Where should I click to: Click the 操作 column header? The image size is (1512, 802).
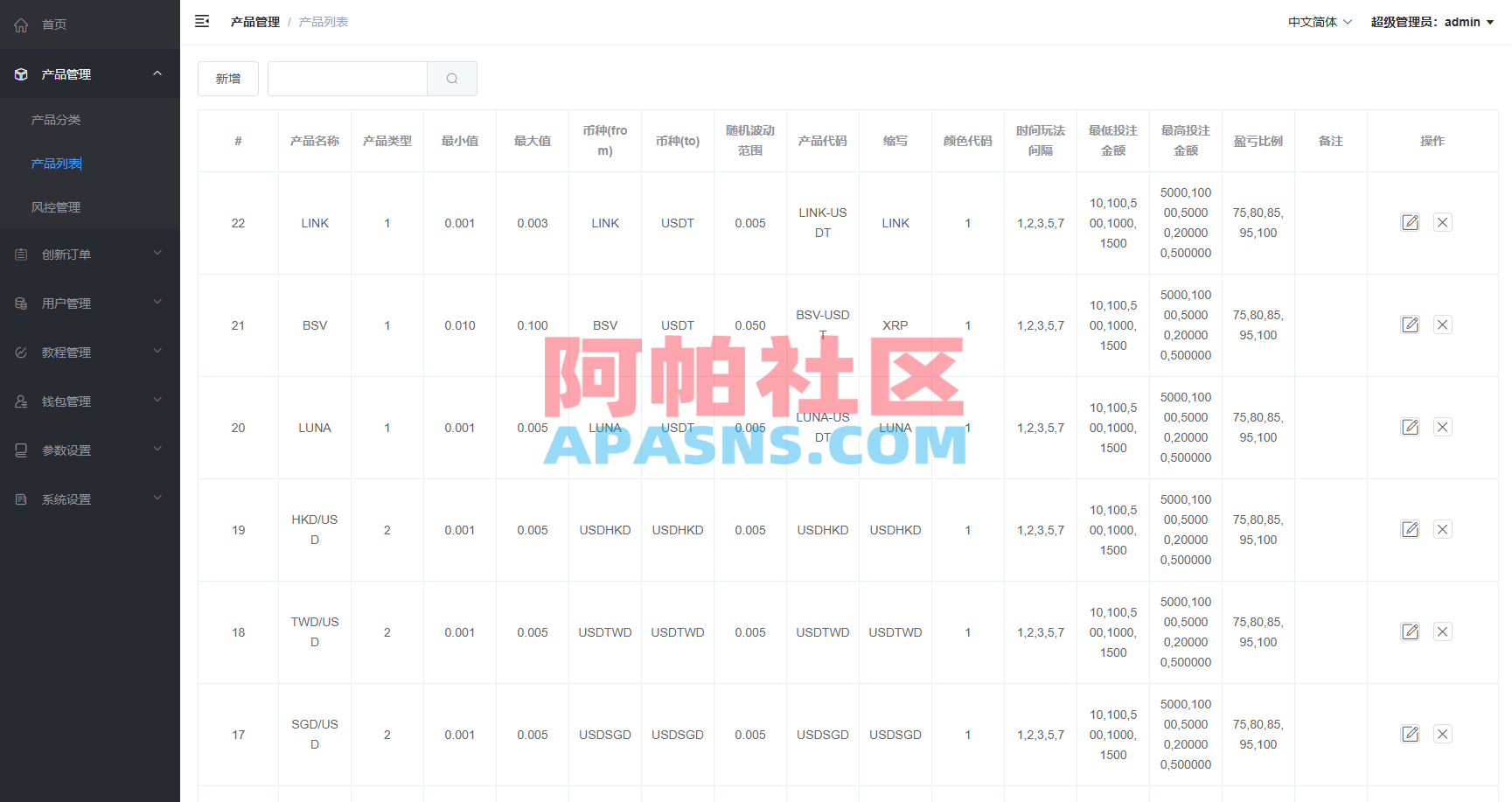point(1432,141)
